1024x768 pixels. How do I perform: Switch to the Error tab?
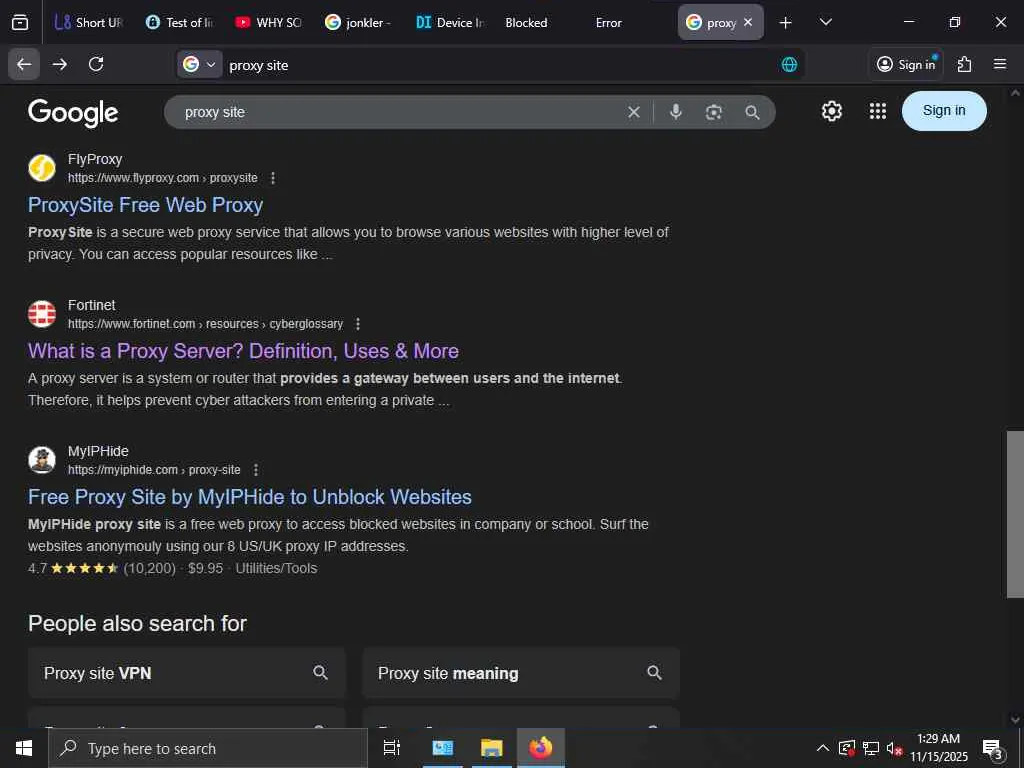coord(609,22)
